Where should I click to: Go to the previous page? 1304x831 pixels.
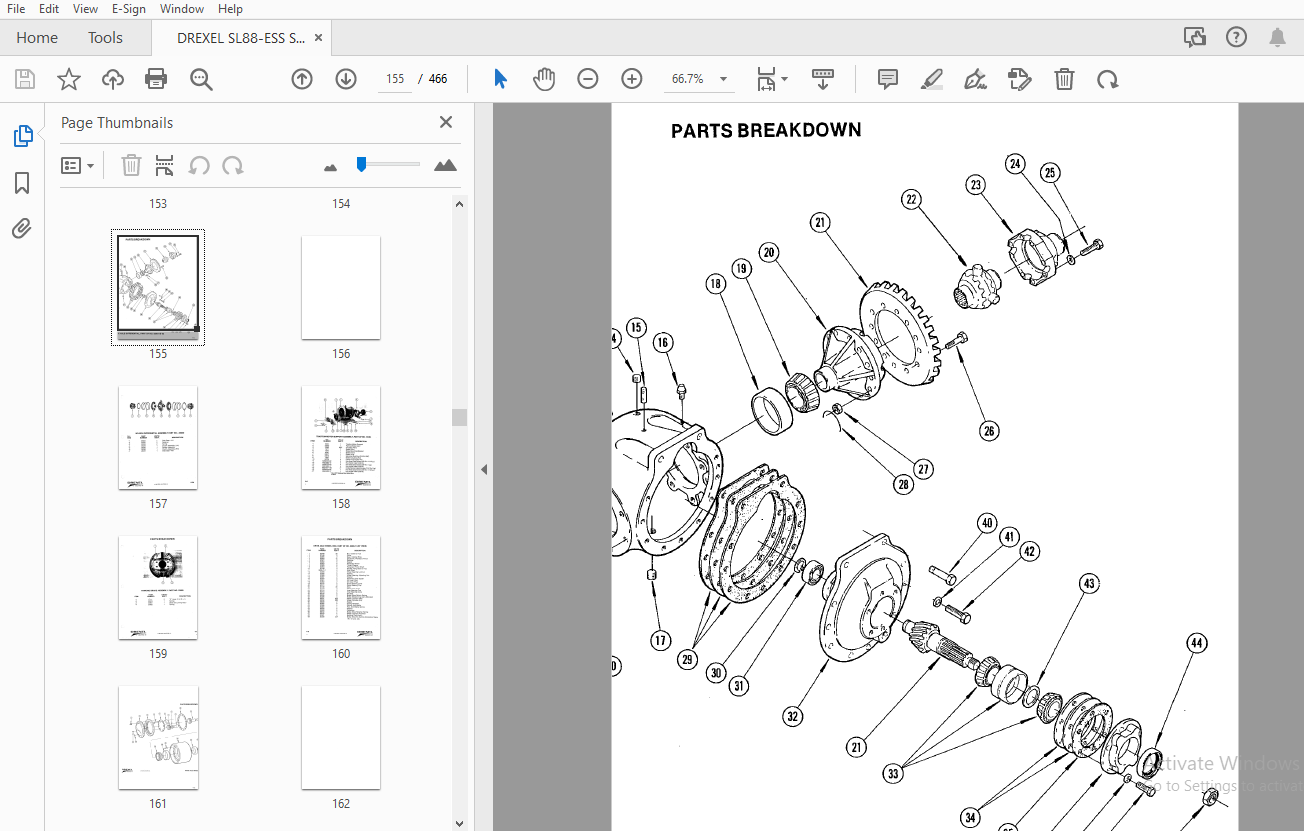(x=302, y=79)
